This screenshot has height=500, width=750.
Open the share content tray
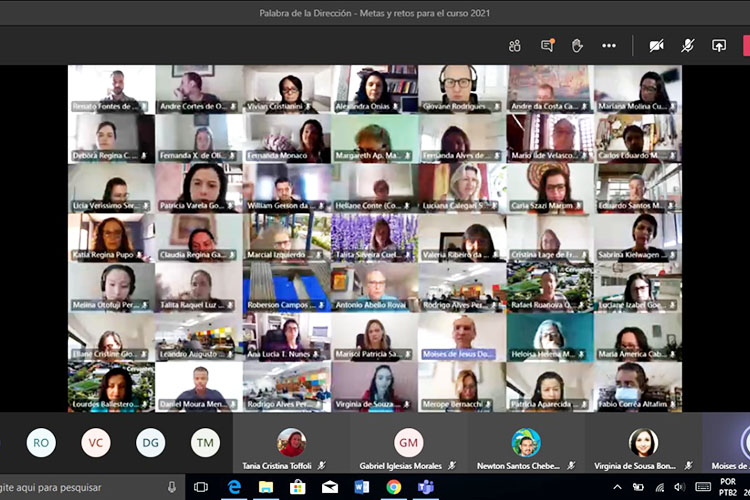pyautogui.click(x=718, y=46)
